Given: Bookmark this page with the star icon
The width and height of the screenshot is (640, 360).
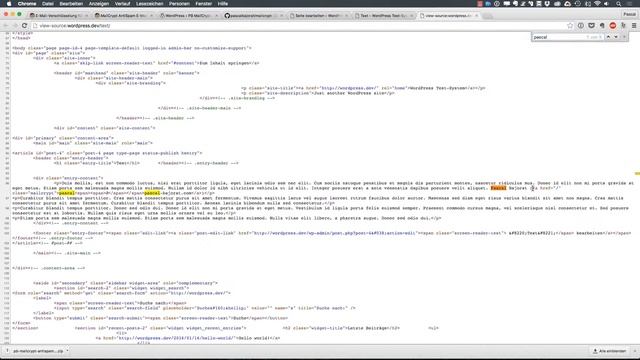Looking at the screenshot, I should (x=570, y=26).
